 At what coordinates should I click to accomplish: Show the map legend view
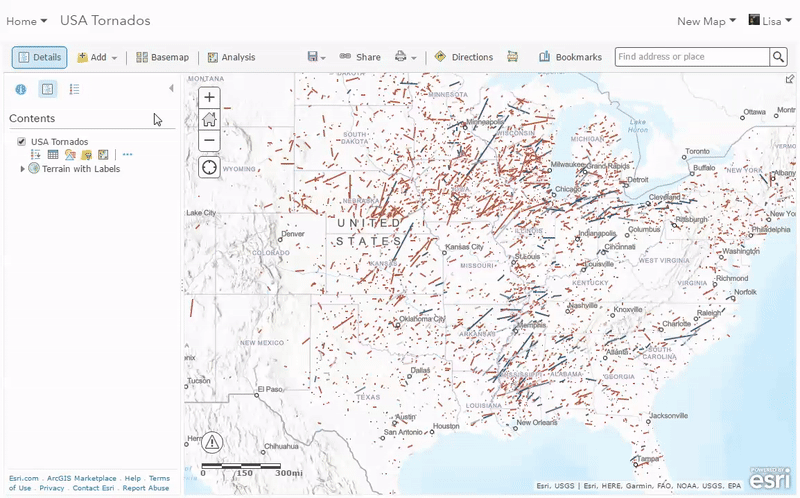(x=74, y=90)
